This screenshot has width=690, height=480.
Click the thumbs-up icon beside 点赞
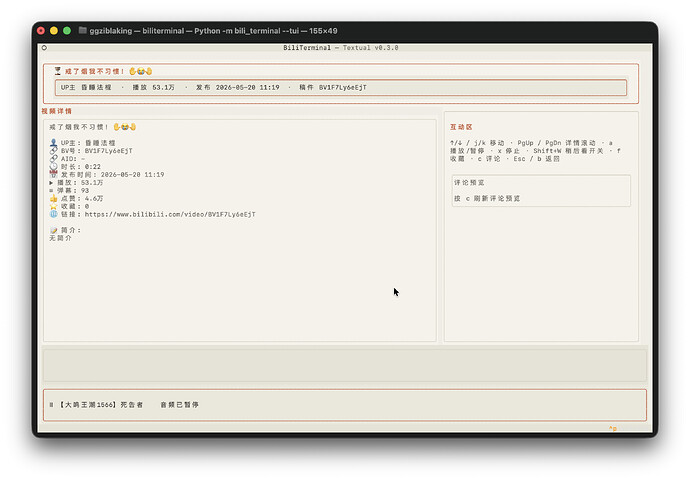[53, 198]
